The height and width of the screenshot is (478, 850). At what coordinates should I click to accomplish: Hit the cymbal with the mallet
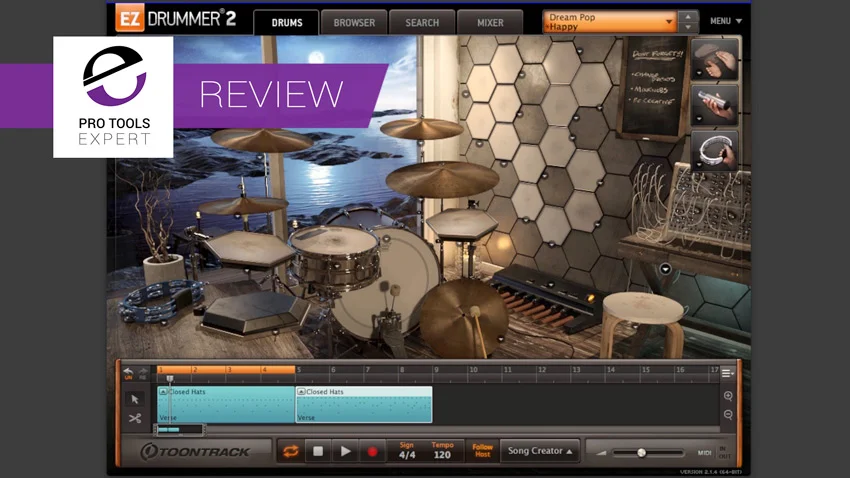tap(463, 318)
